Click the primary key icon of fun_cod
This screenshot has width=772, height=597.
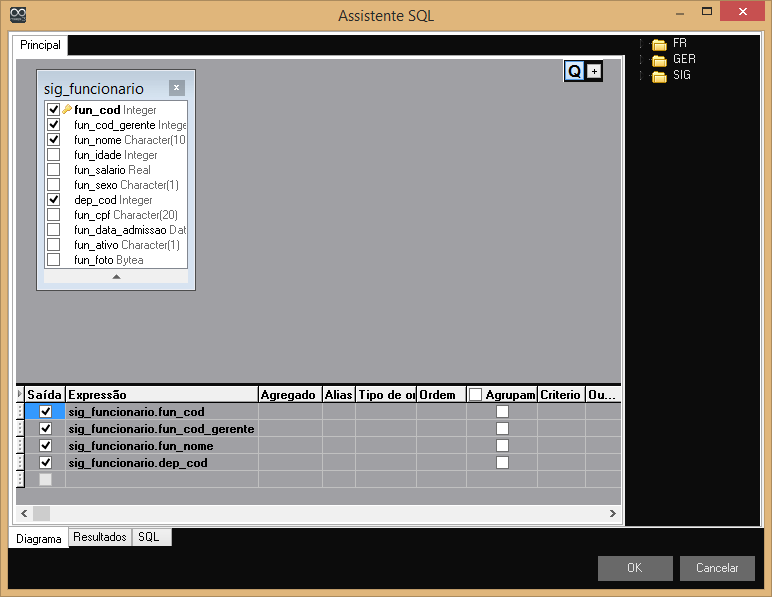(x=67, y=110)
